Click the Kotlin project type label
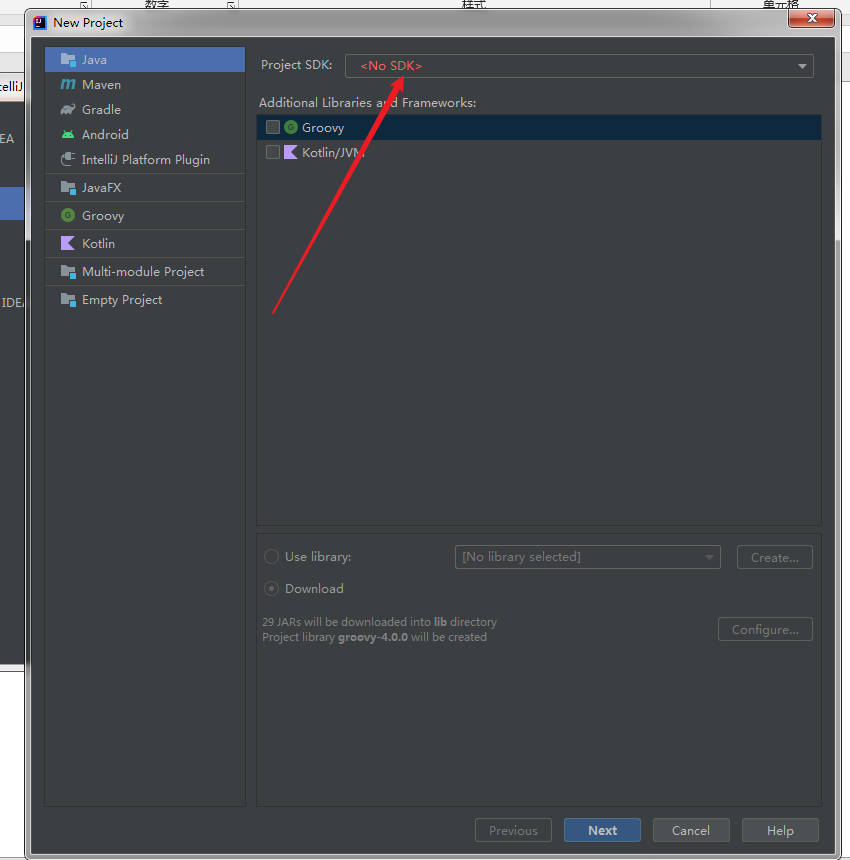850x860 pixels. coord(98,244)
